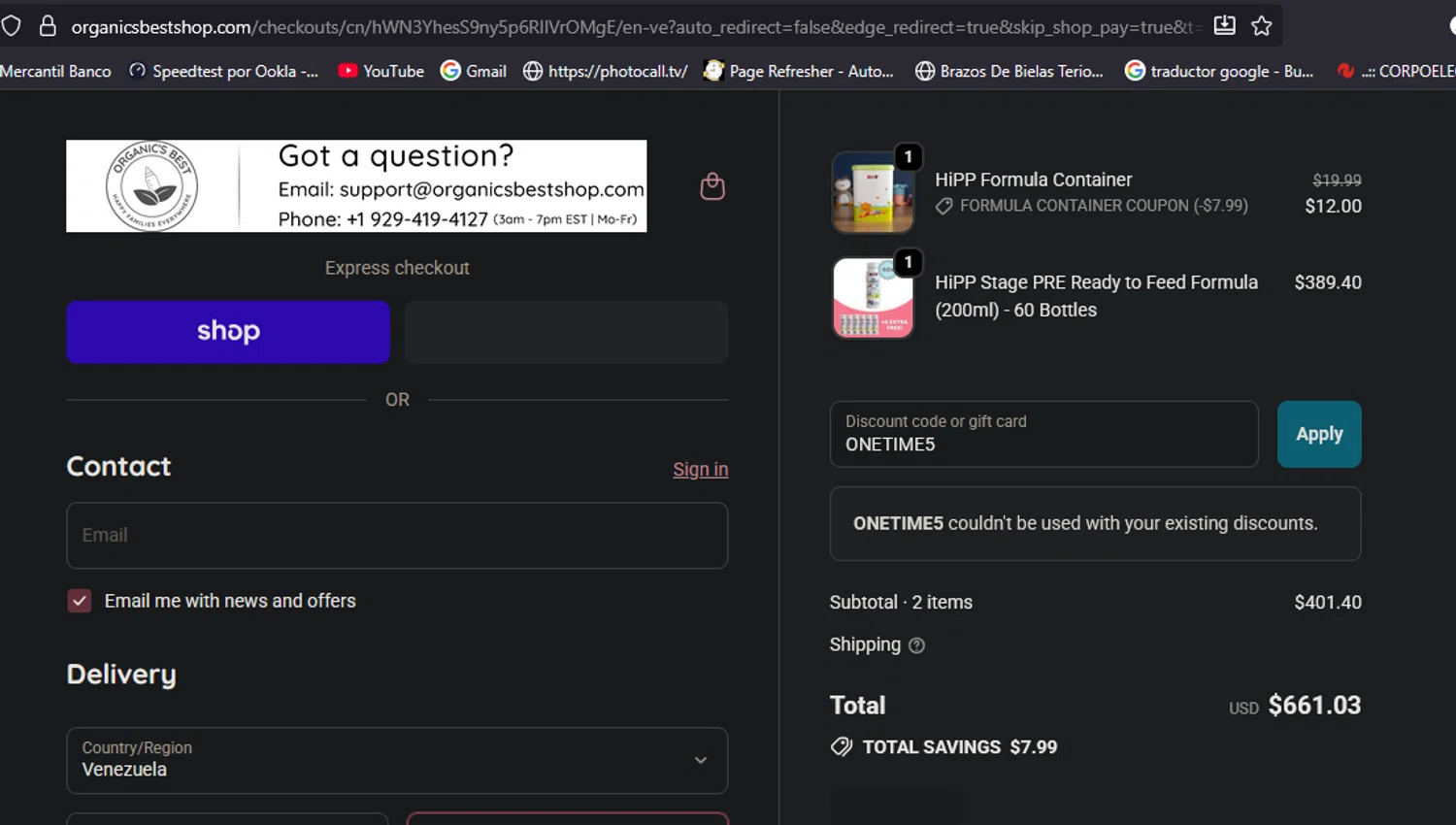Click the $12.00 discounted price
The image size is (1456, 825).
[1333, 206]
